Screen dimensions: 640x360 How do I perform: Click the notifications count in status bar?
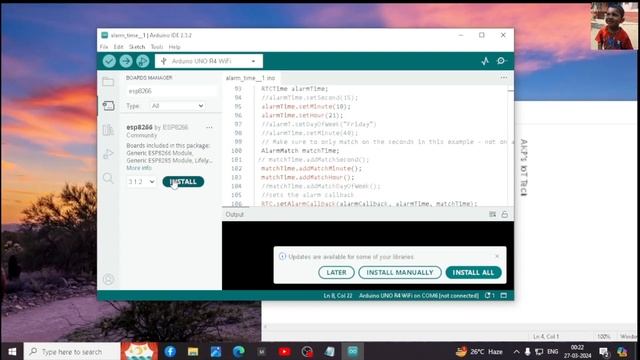click(x=489, y=296)
